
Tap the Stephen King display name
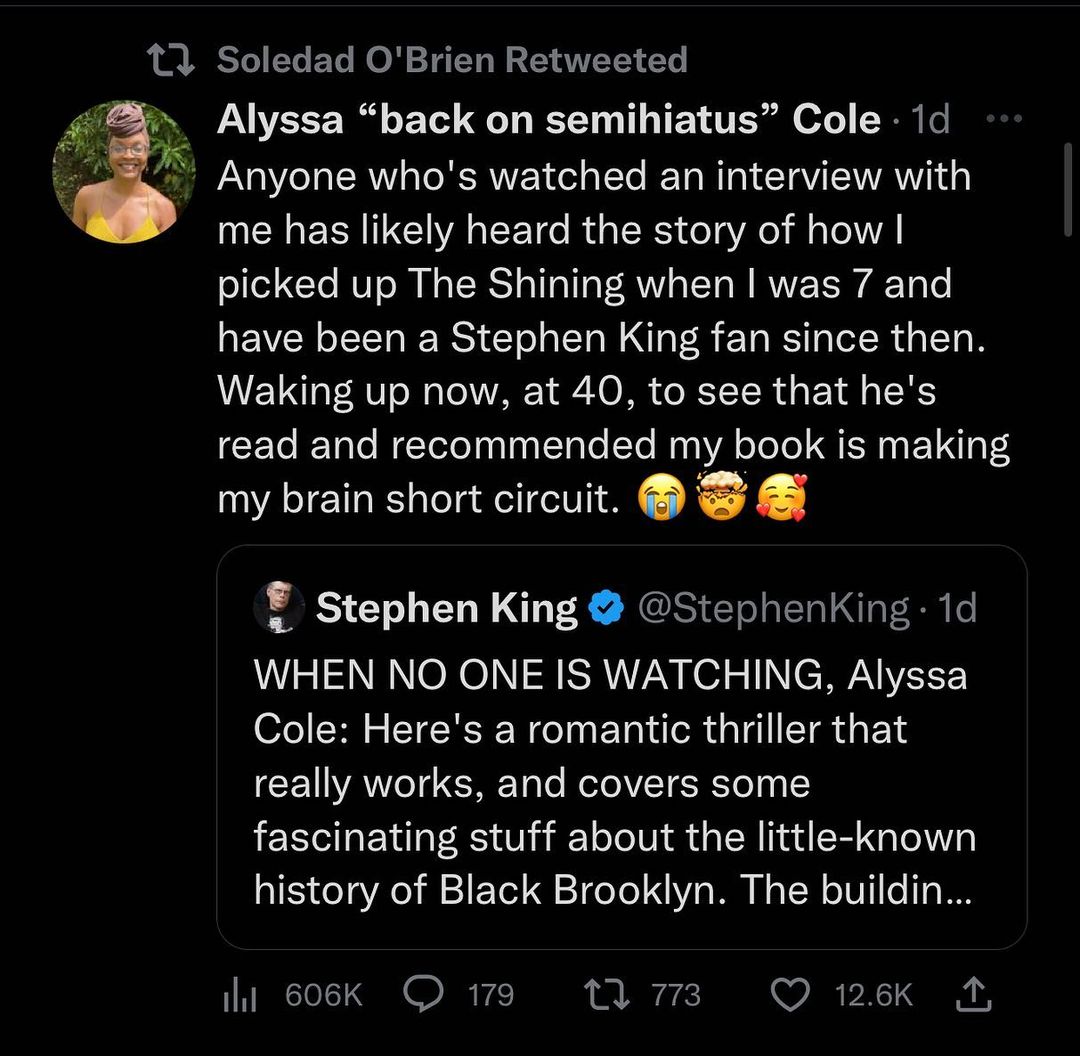click(446, 608)
